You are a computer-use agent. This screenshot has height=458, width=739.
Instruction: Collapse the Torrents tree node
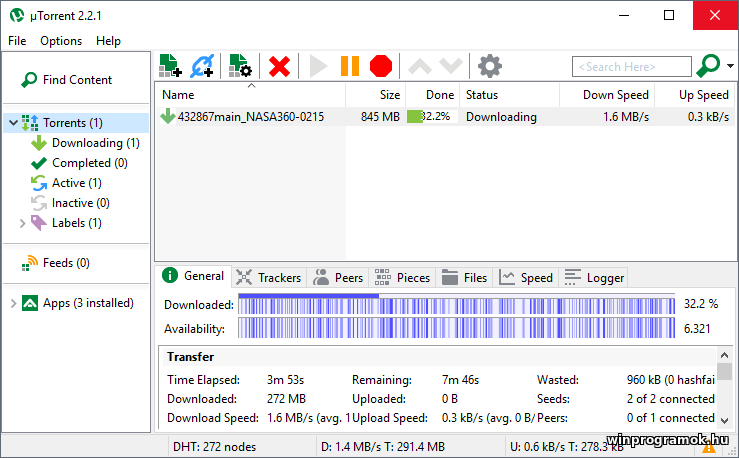12,123
